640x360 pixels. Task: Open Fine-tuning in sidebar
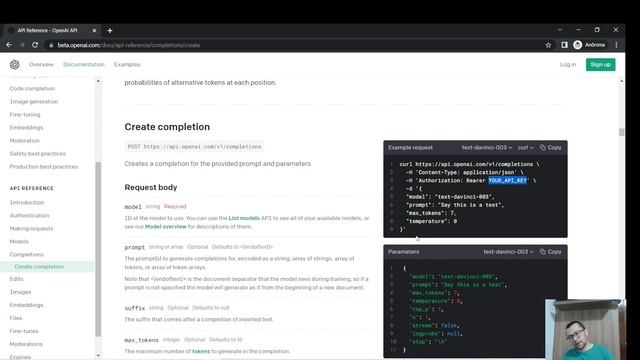pos(25,115)
